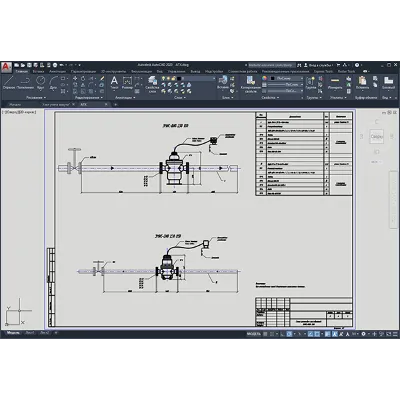
Task: Switch to the Лист1 layout tab
Action: [x=30, y=333]
